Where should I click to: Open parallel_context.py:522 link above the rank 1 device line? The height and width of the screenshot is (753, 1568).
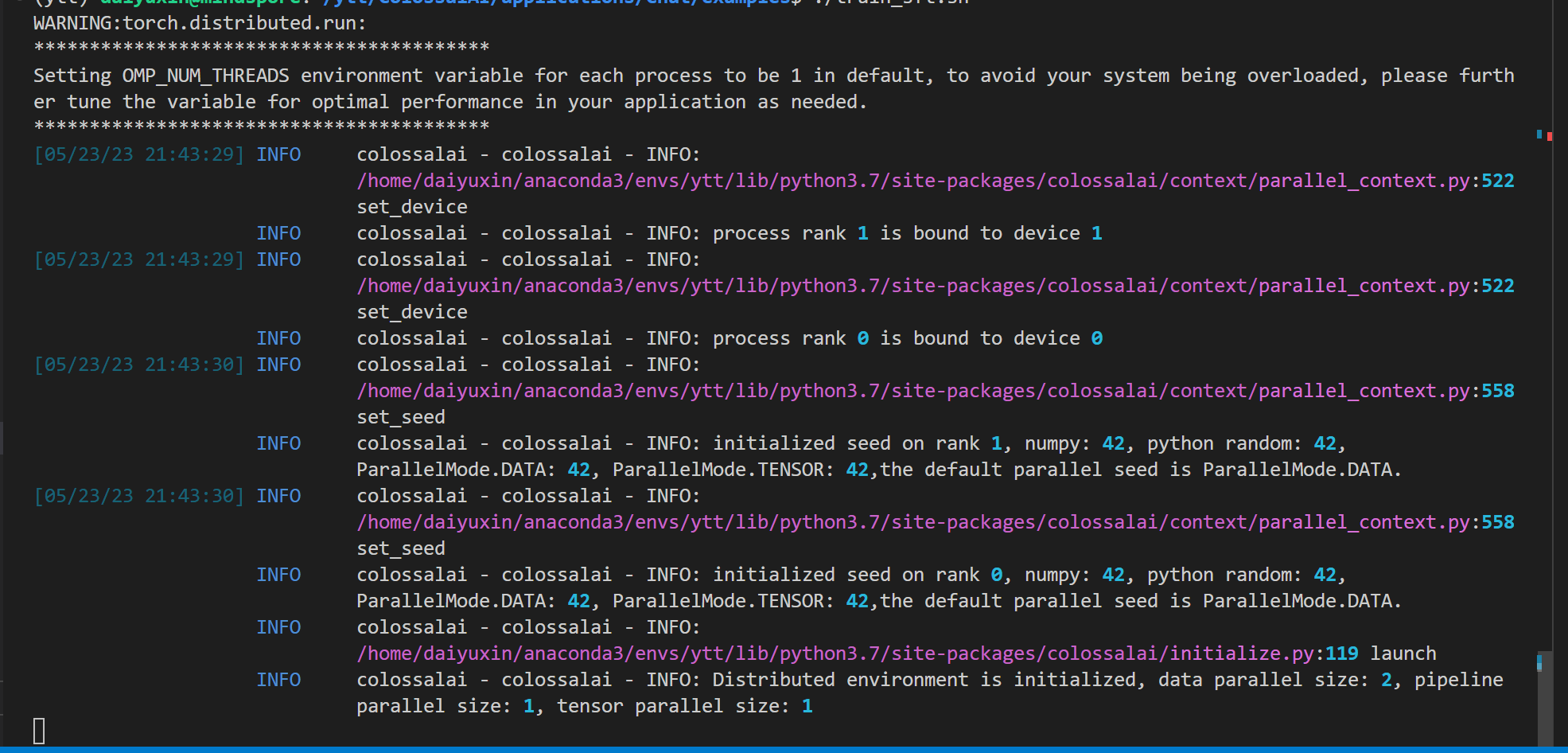(936, 181)
